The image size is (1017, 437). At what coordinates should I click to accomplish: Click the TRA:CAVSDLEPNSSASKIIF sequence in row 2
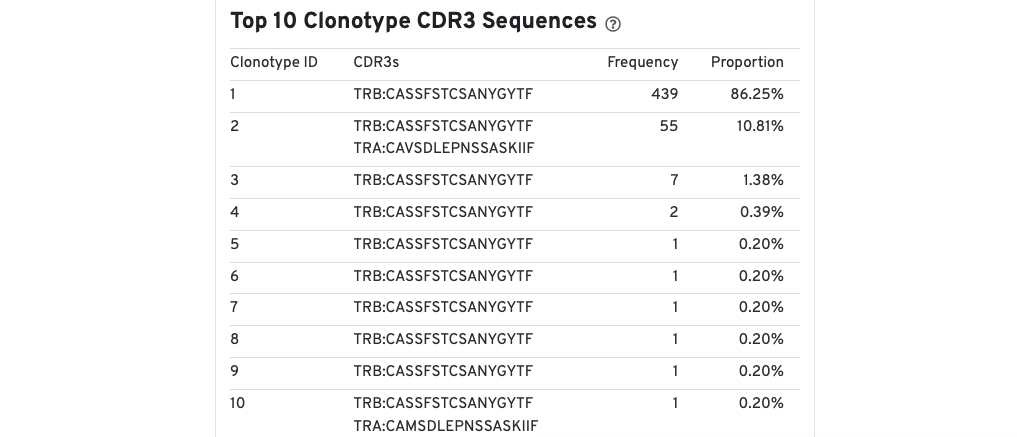[x=444, y=148]
